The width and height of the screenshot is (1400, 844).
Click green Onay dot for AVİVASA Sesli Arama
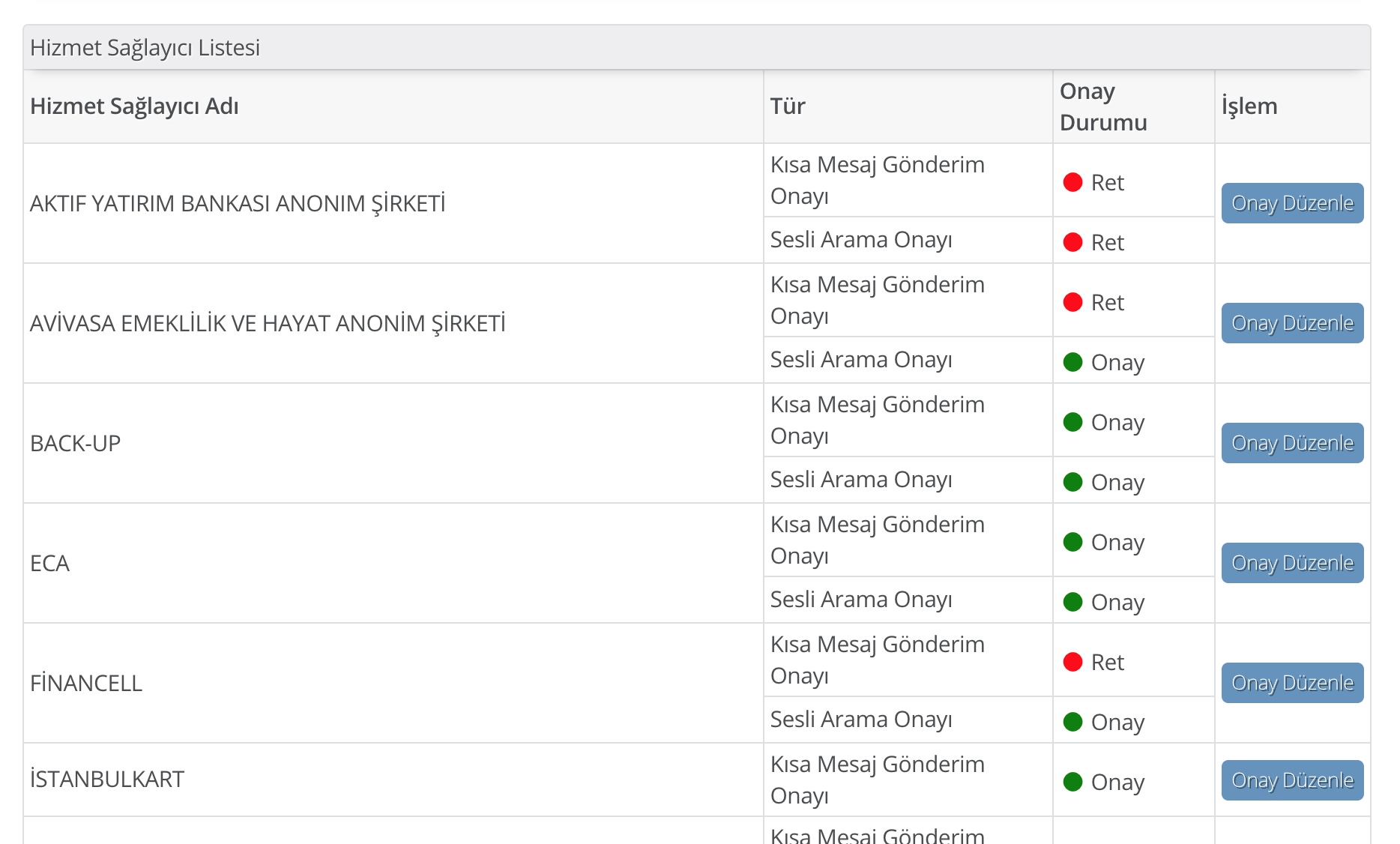(x=1072, y=362)
